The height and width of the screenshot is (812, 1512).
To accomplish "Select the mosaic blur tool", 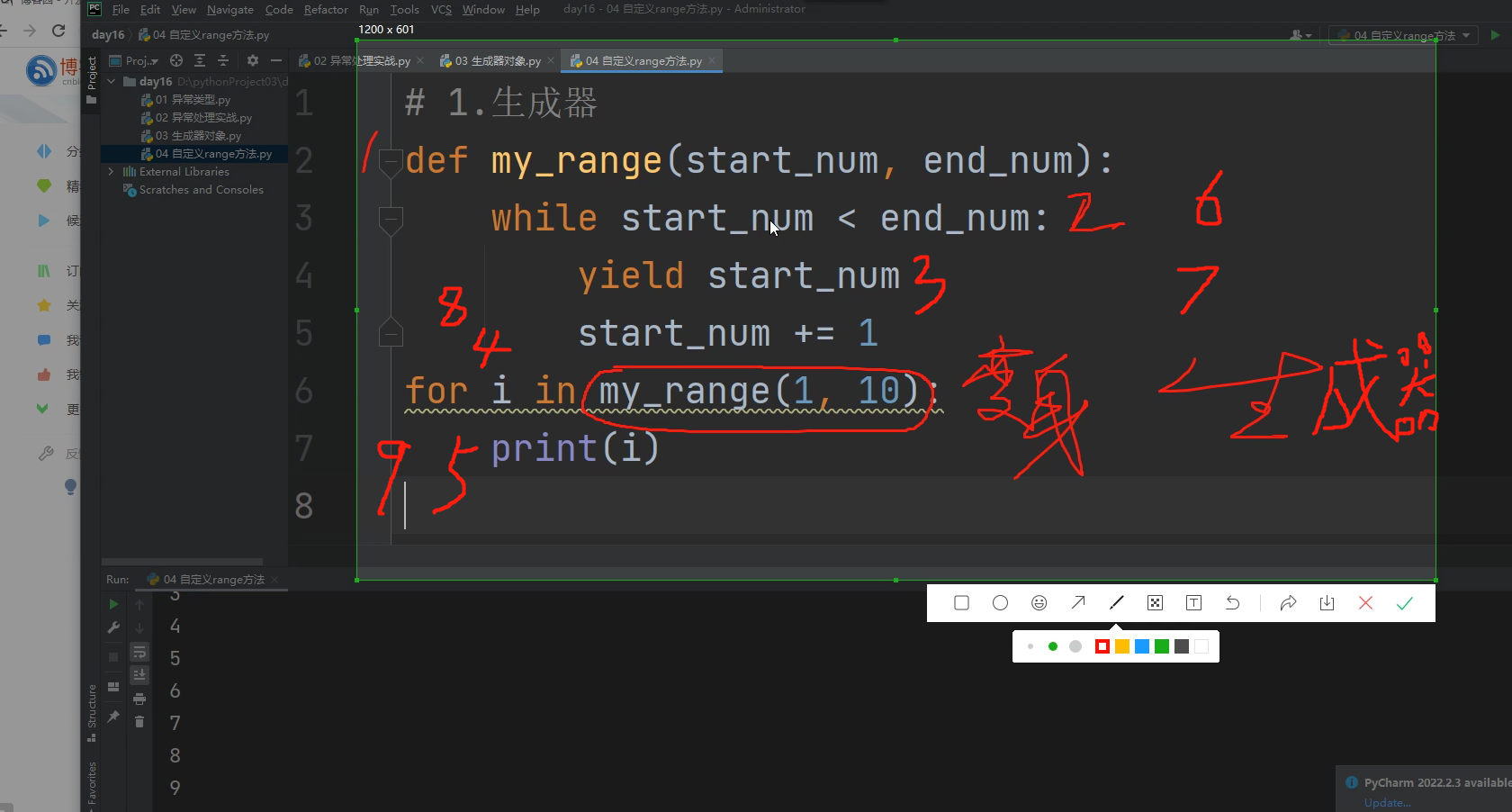I will pos(1155,603).
